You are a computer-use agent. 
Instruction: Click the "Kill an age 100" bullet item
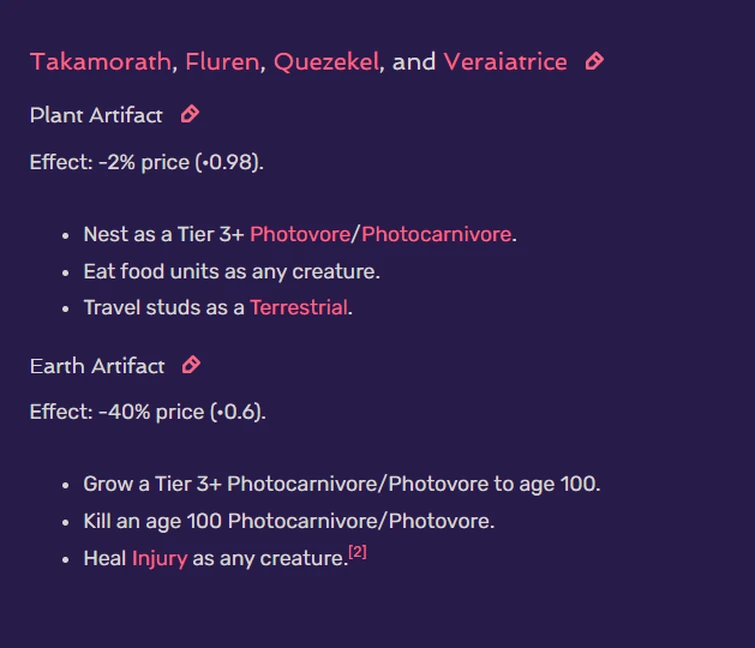tap(289, 521)
